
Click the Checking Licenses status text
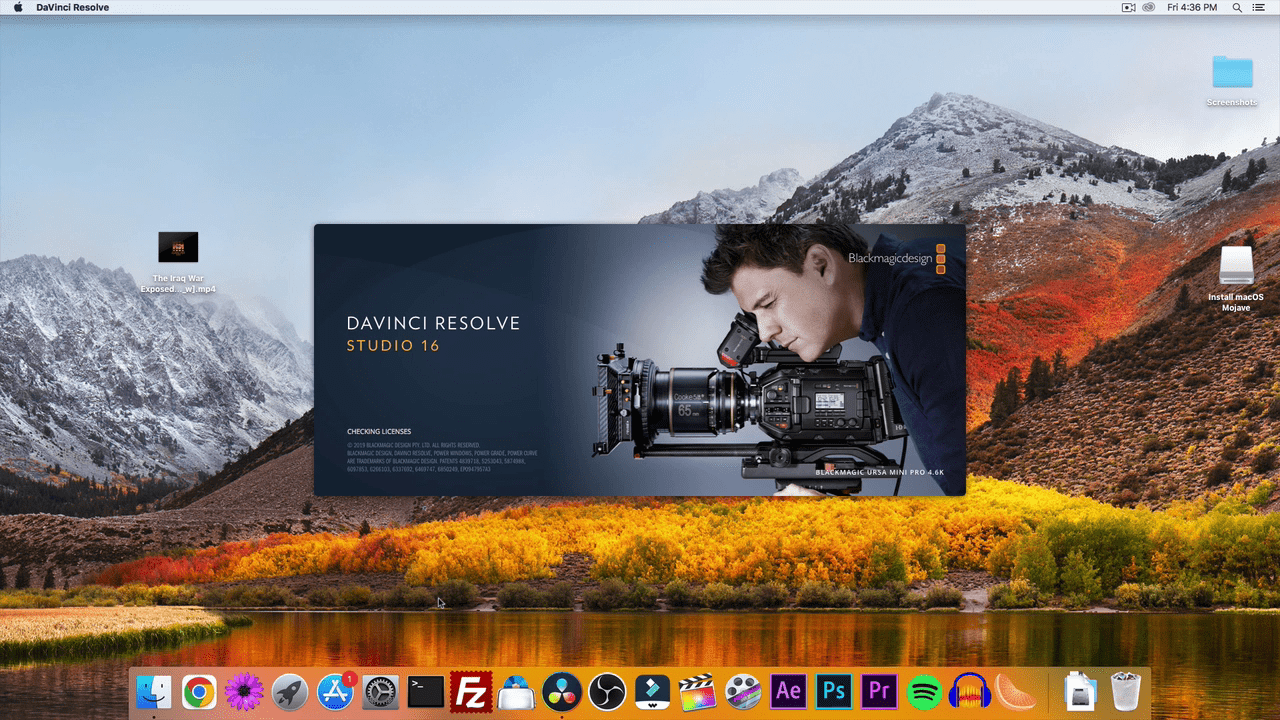[379, 432]
